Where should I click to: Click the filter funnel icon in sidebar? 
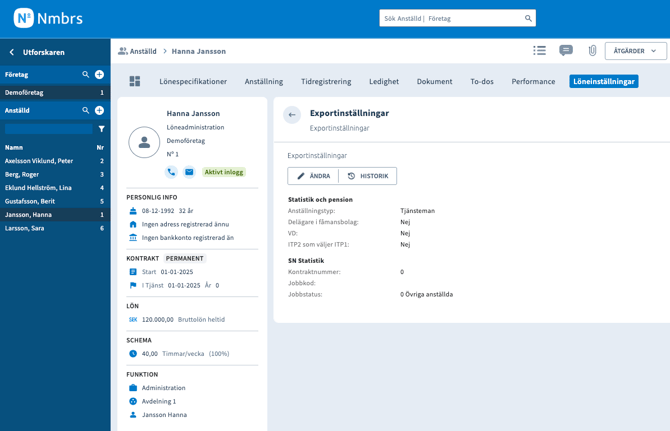(101, 129)
